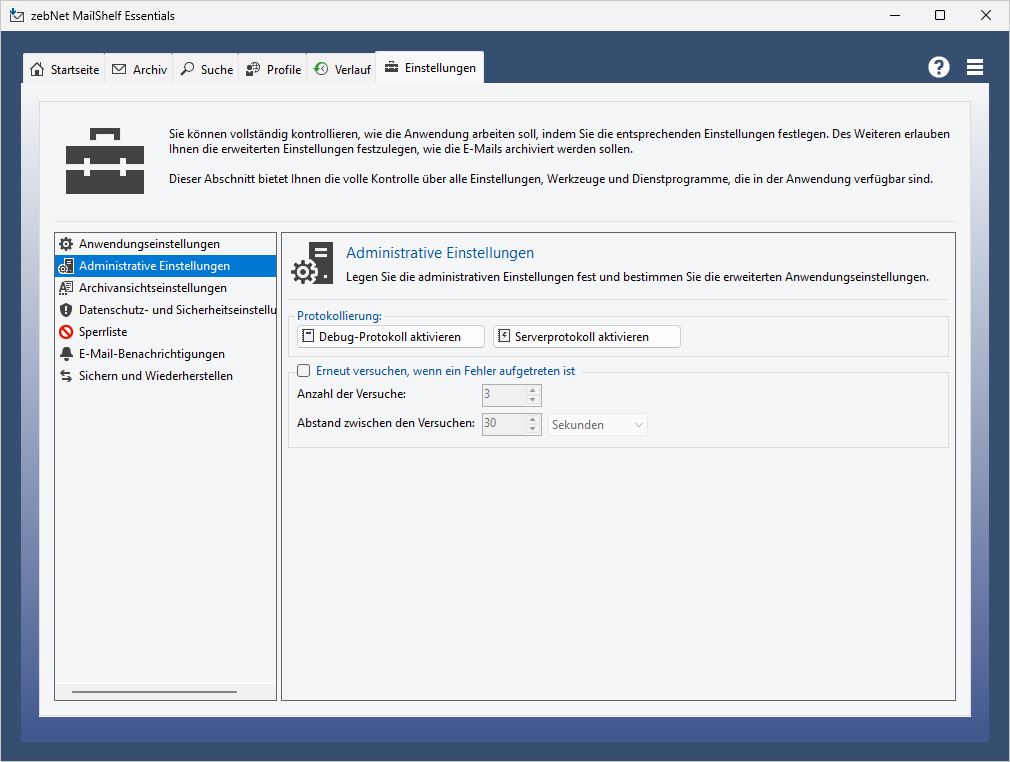Click the sidebar horizontal scrollbar

154,691
